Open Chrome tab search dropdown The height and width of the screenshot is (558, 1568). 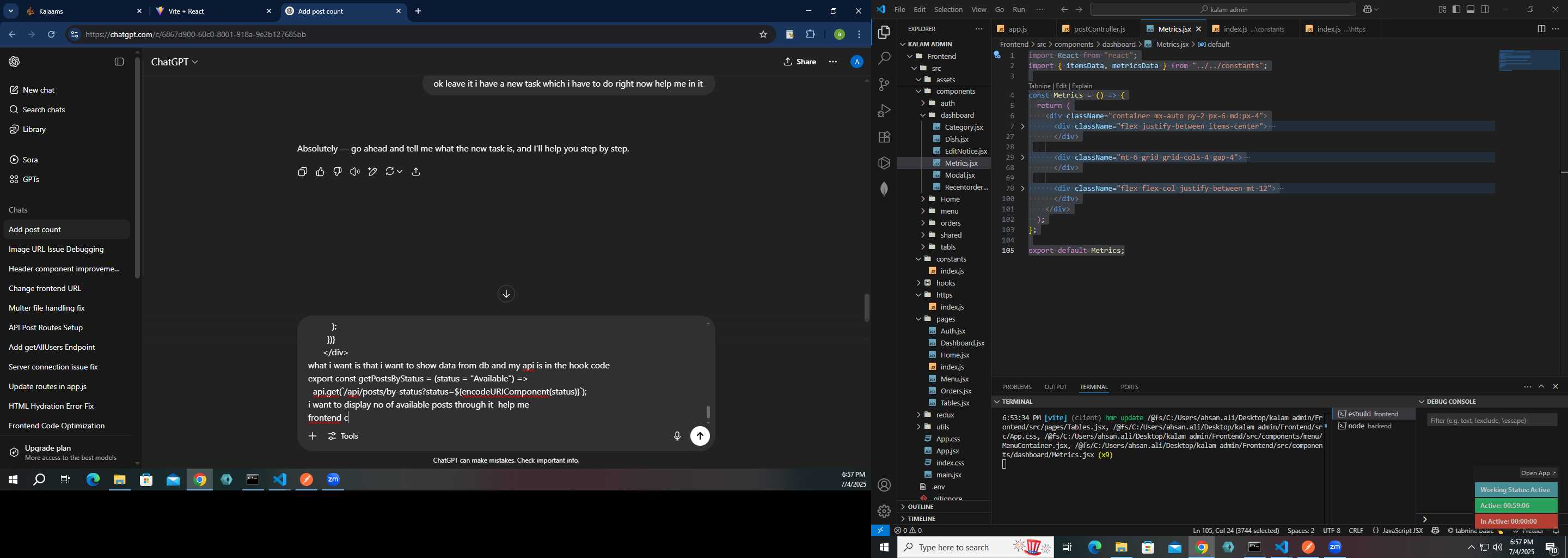[11, 11]
